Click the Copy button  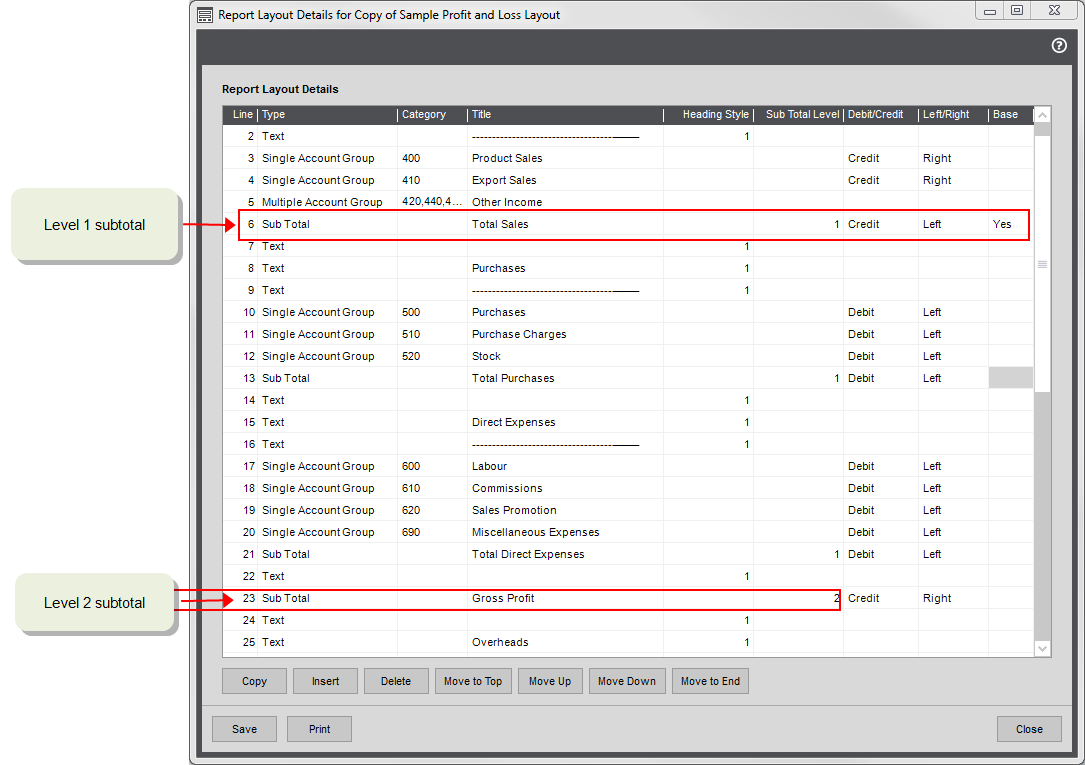[x=254, y=681]
